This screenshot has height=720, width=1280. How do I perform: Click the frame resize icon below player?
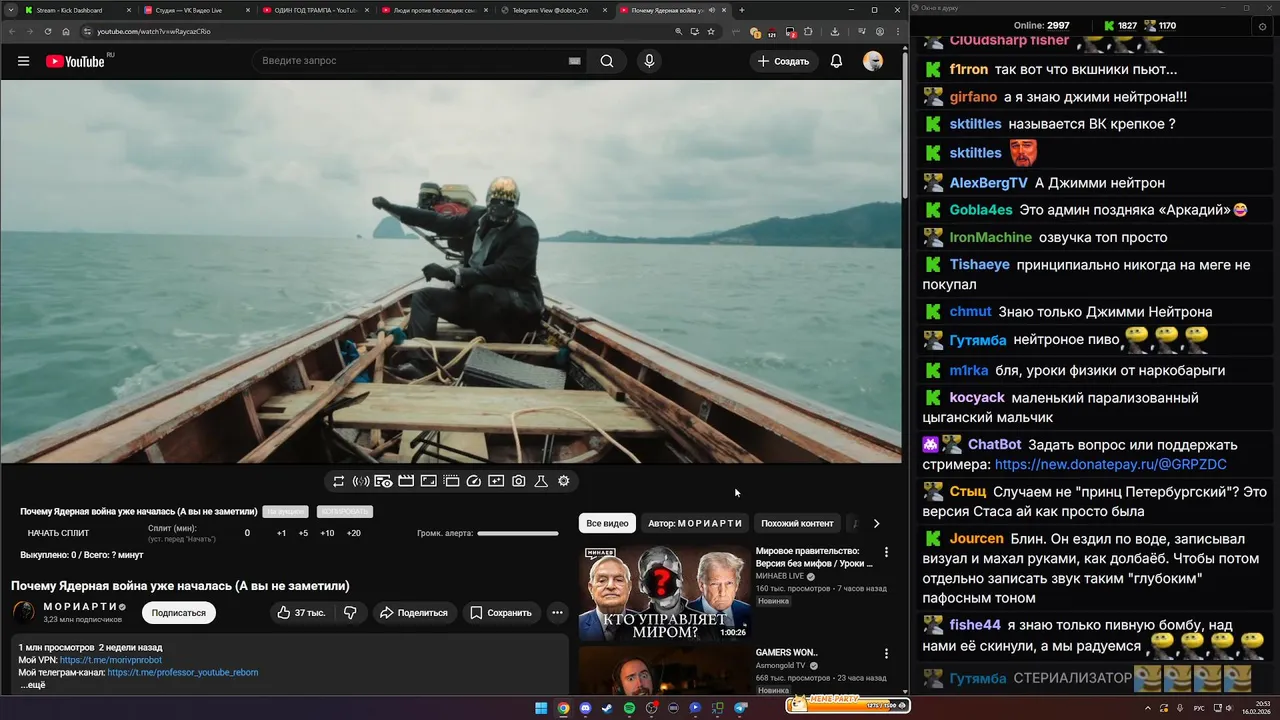pyautogui.click(x=428, y=481)
